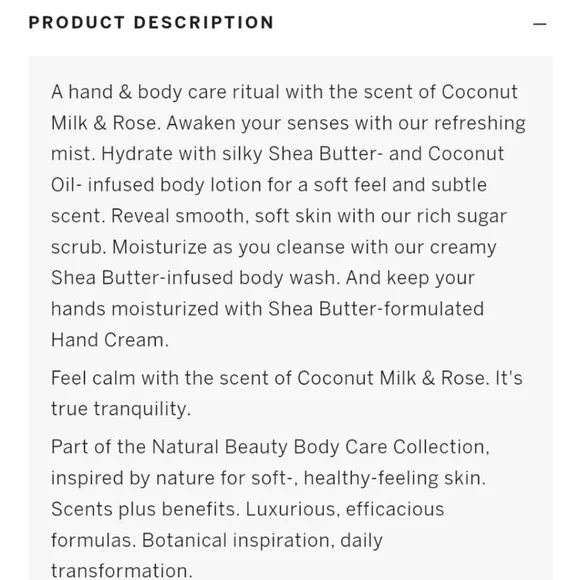
Task: Click the line 'hands moisturized with Shea Butter-formulated'
Action: click(267, 309)
